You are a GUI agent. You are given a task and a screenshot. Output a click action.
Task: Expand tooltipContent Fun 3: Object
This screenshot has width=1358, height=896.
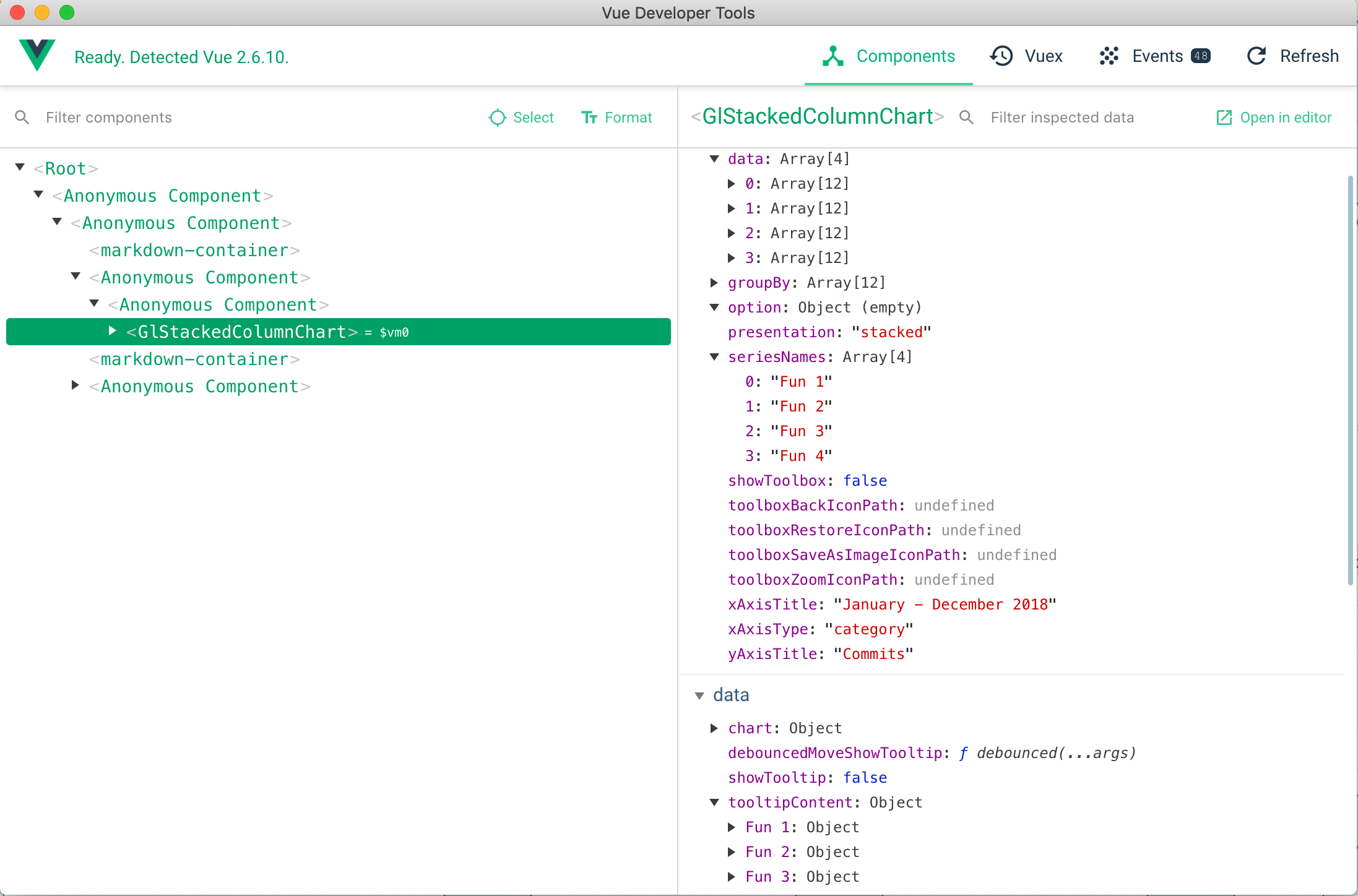(x=732, y=877)
